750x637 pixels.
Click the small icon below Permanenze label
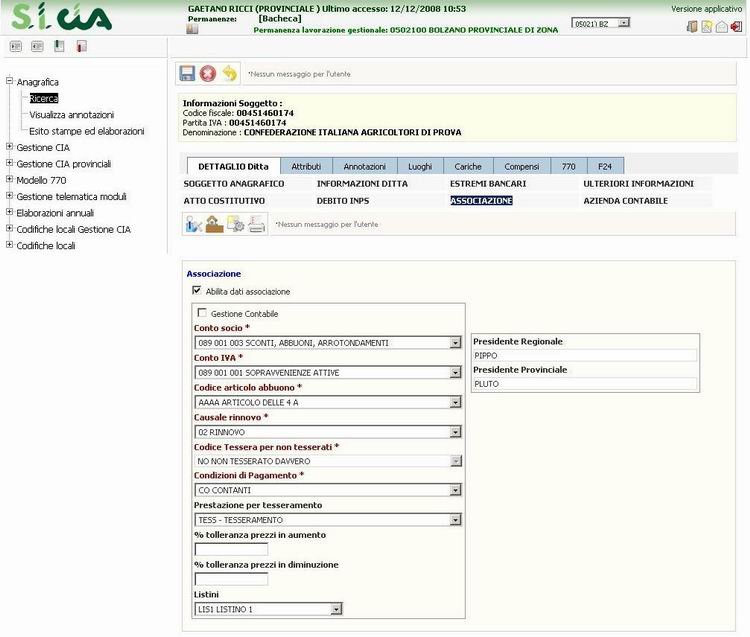[192, 30]
